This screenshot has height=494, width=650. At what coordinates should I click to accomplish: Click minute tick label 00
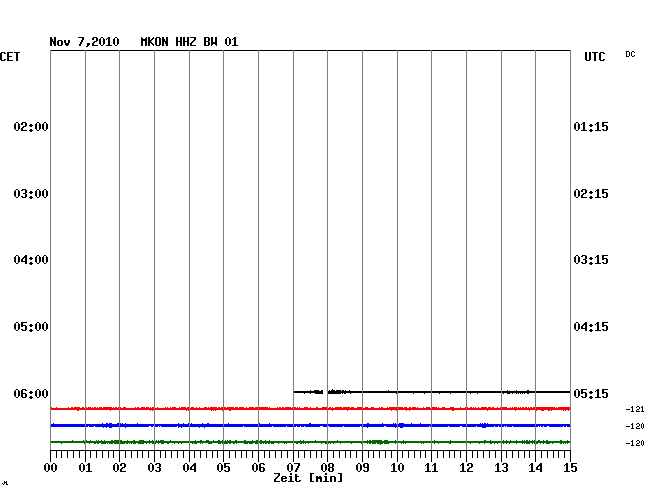51,468
